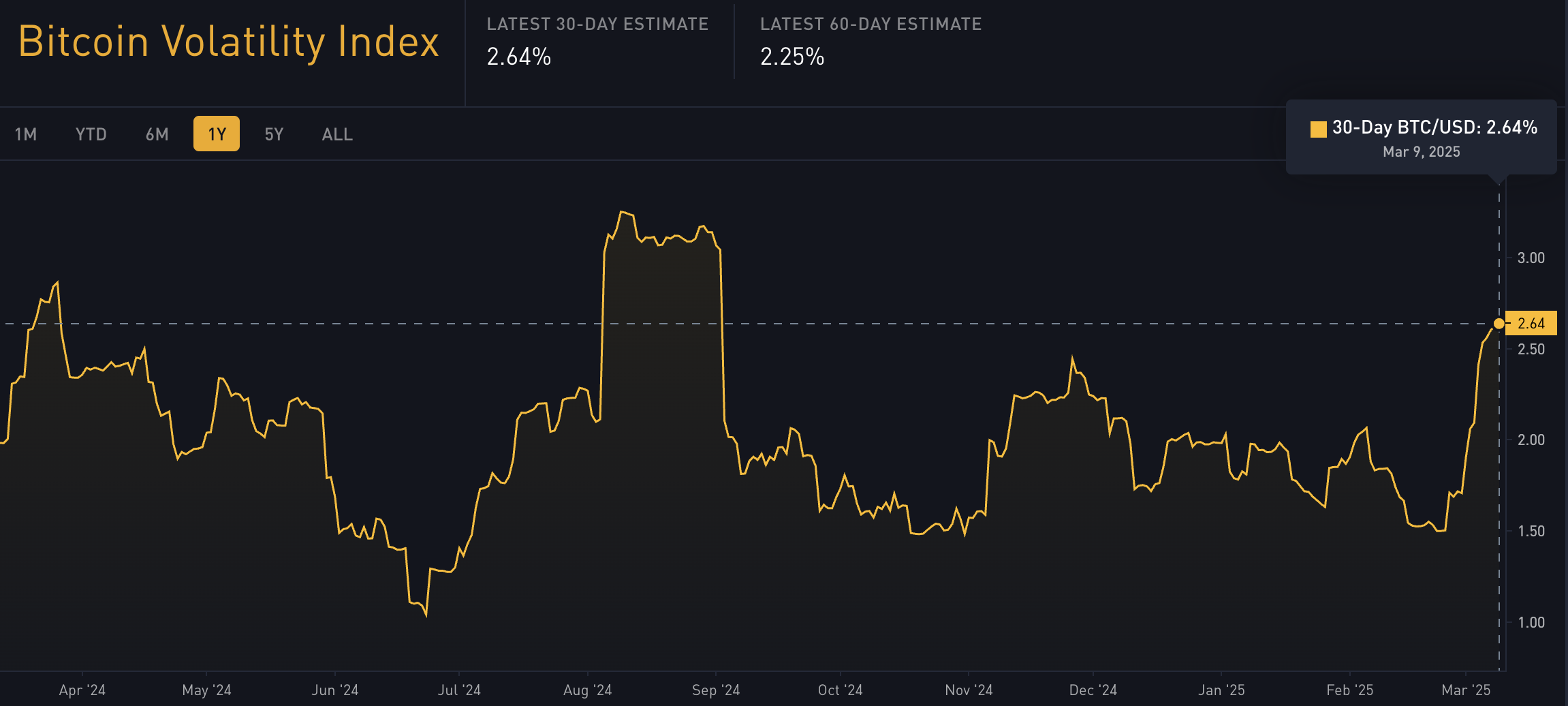Click the 'LATEST 30-DAY ESTIMATE' label

pyautogui.click(x=597, y=25)
